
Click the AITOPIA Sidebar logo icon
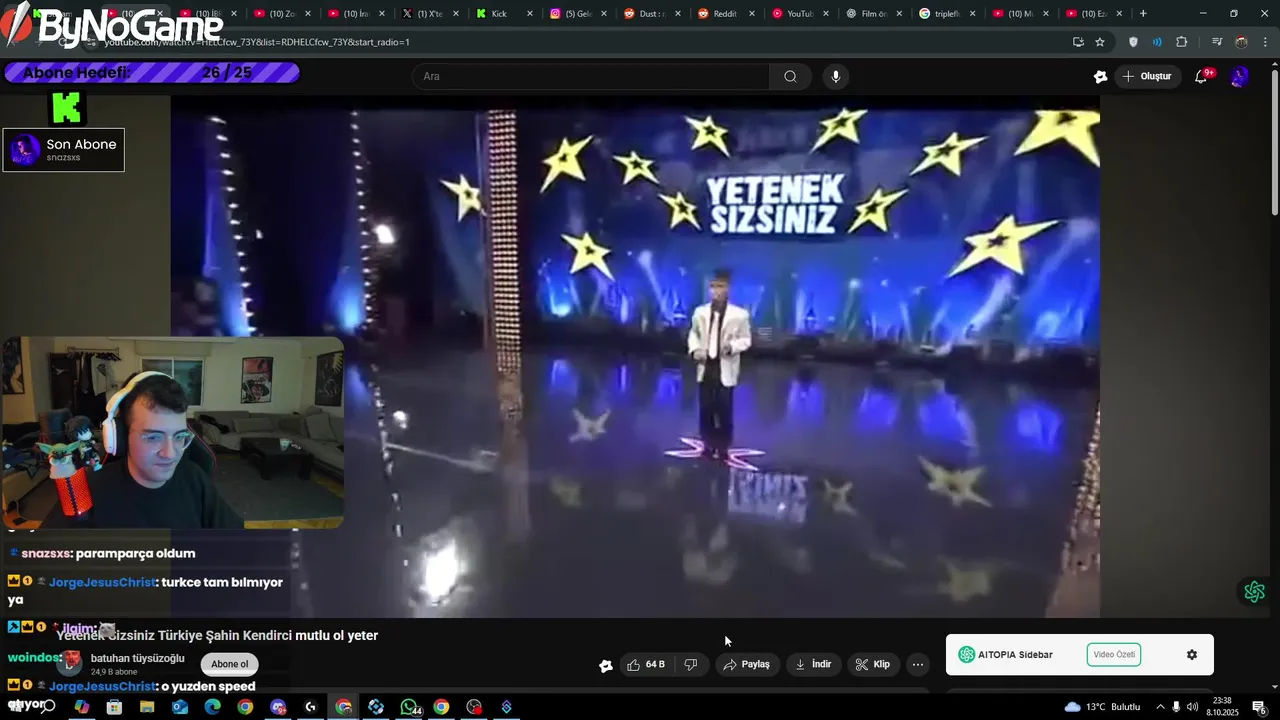[x=966, y=655]
